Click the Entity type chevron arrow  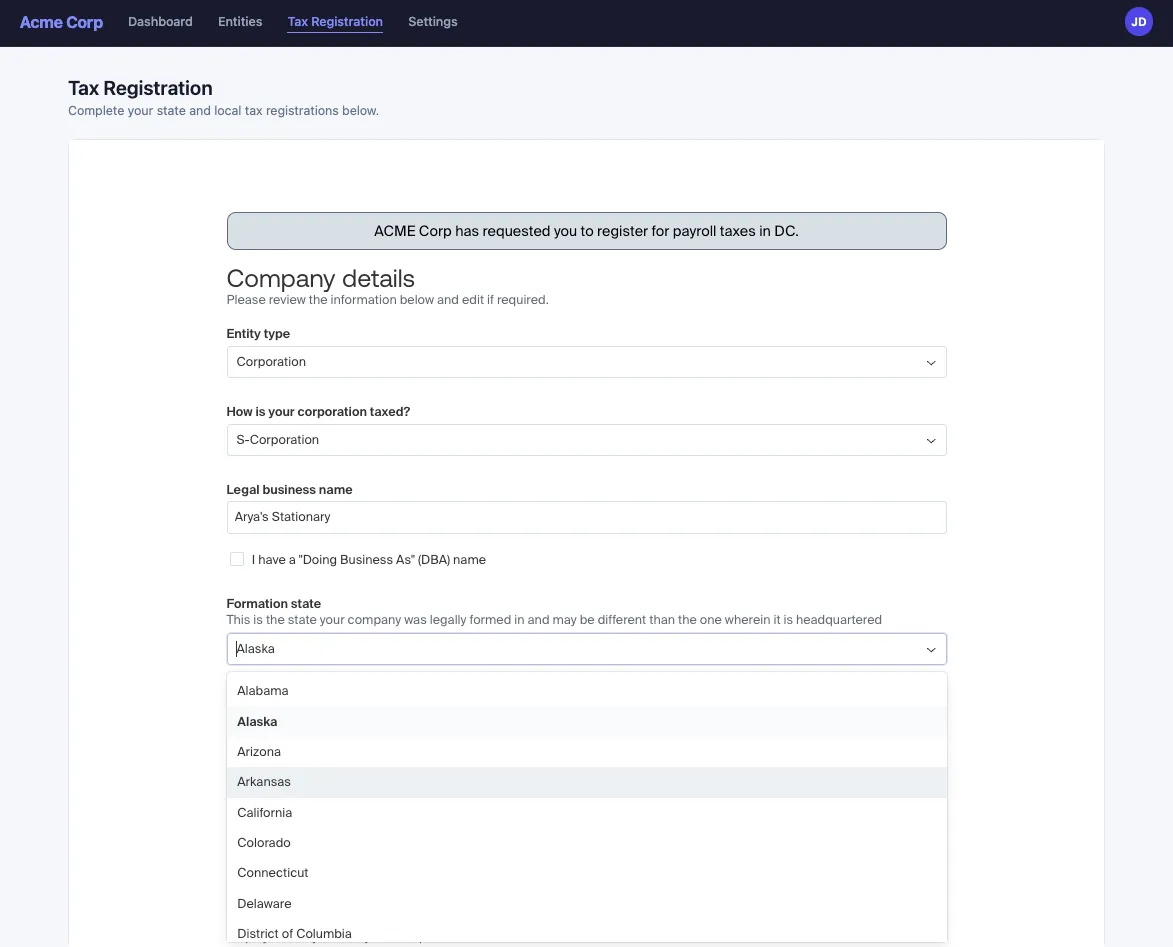[x=931, y=363]
